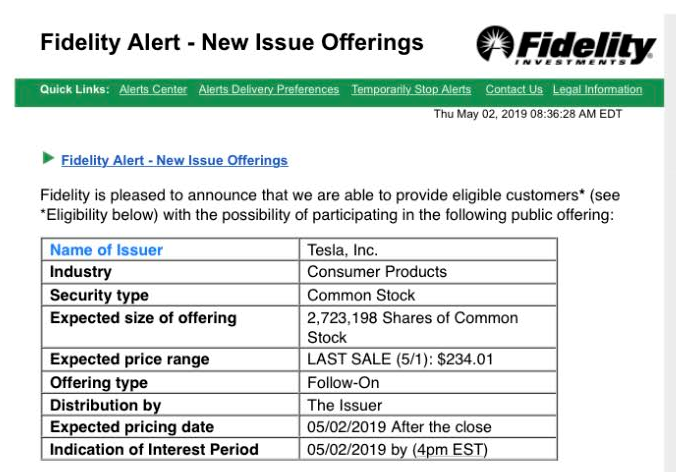This screenshot has width=676, height=472.
Task: Click the email timestamp Thu May 02, 2019
Action: pyautogui.click(x=527, y=114)
